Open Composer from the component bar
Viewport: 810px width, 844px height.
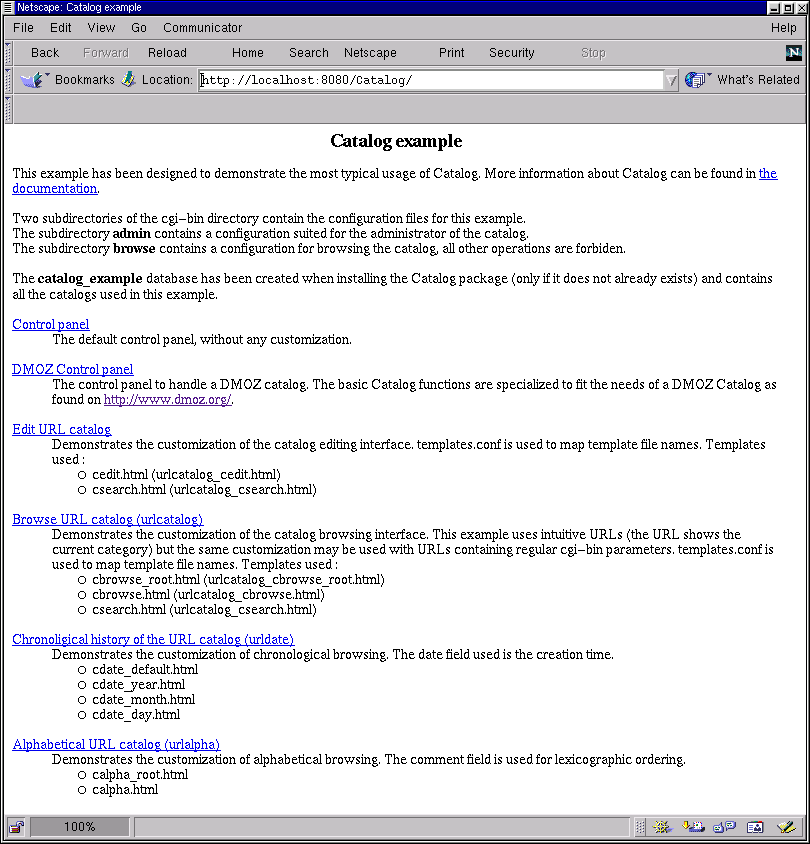coord(785,827)
